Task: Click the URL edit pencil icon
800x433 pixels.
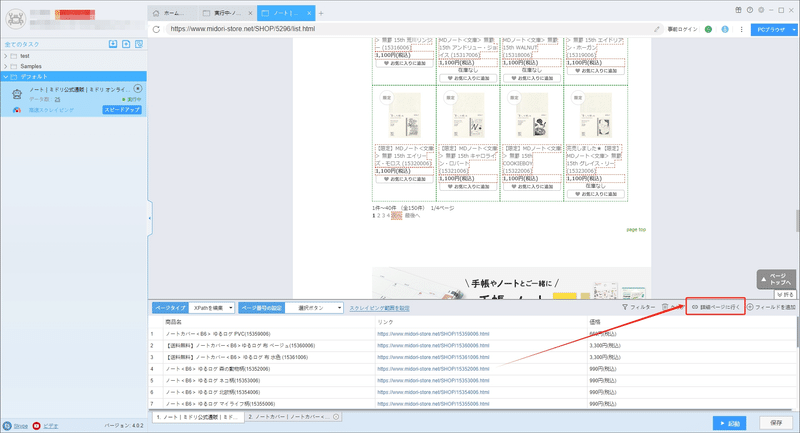Action: pos(657,29)
